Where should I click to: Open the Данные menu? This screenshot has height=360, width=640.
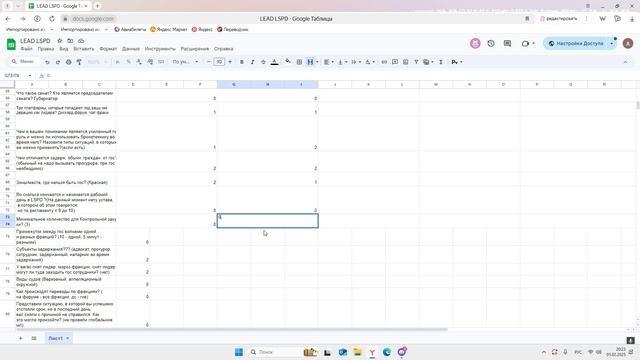pyautogui.click(x=131, y=49)
